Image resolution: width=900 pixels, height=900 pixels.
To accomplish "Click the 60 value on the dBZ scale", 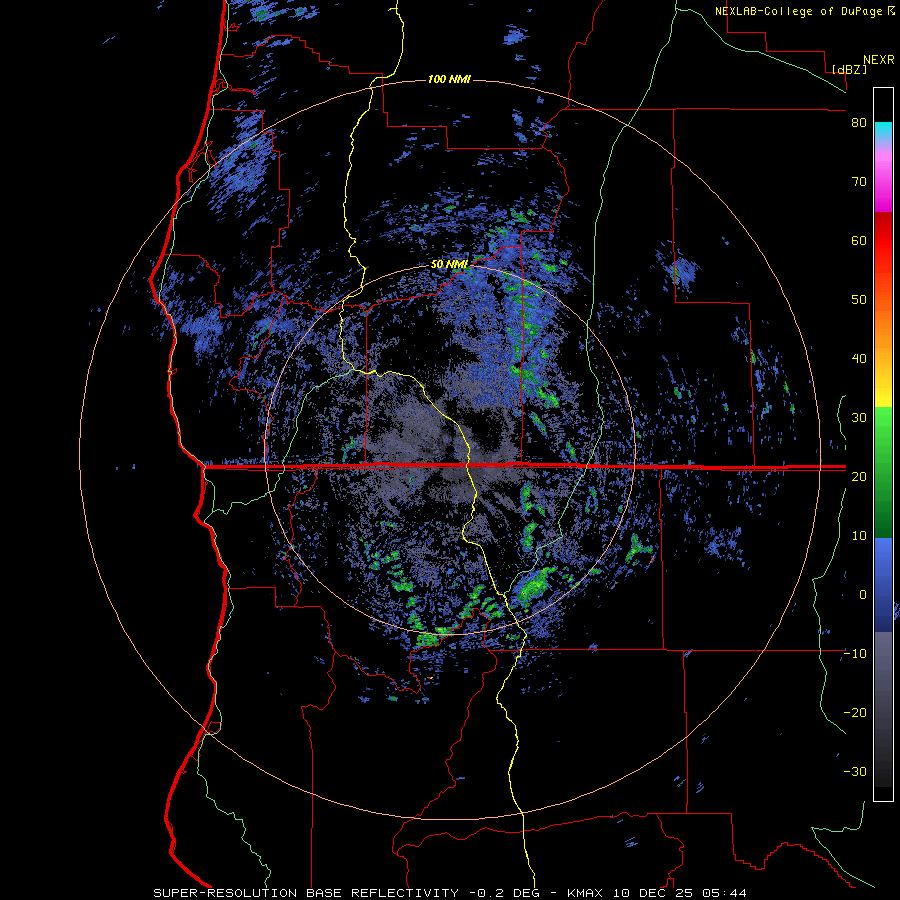I will pyautogui.click(x=859, y=240).
